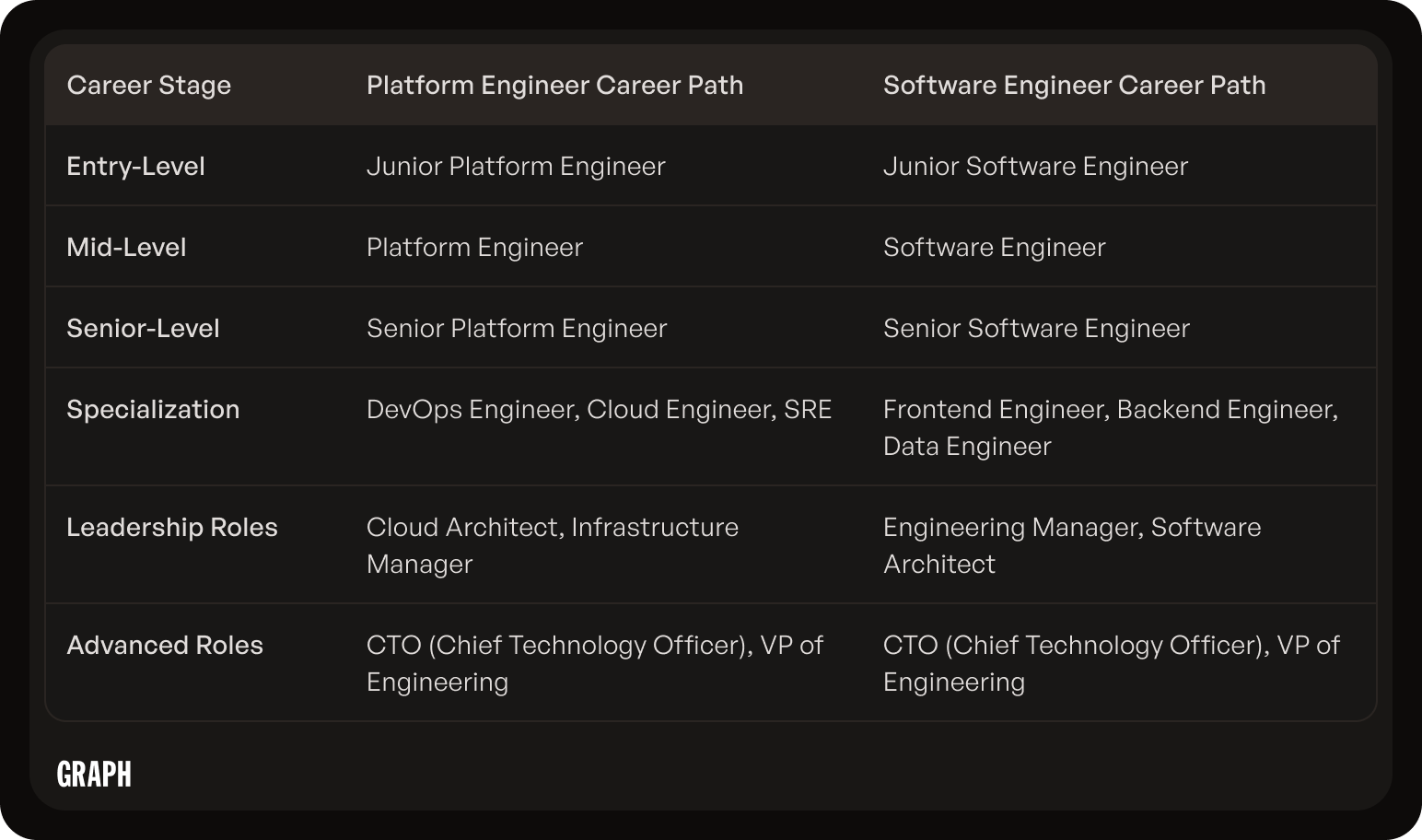
Task: Select "DevOps Engineer, Cloud Engineer, SRE" cell
Action: point(599,410)
